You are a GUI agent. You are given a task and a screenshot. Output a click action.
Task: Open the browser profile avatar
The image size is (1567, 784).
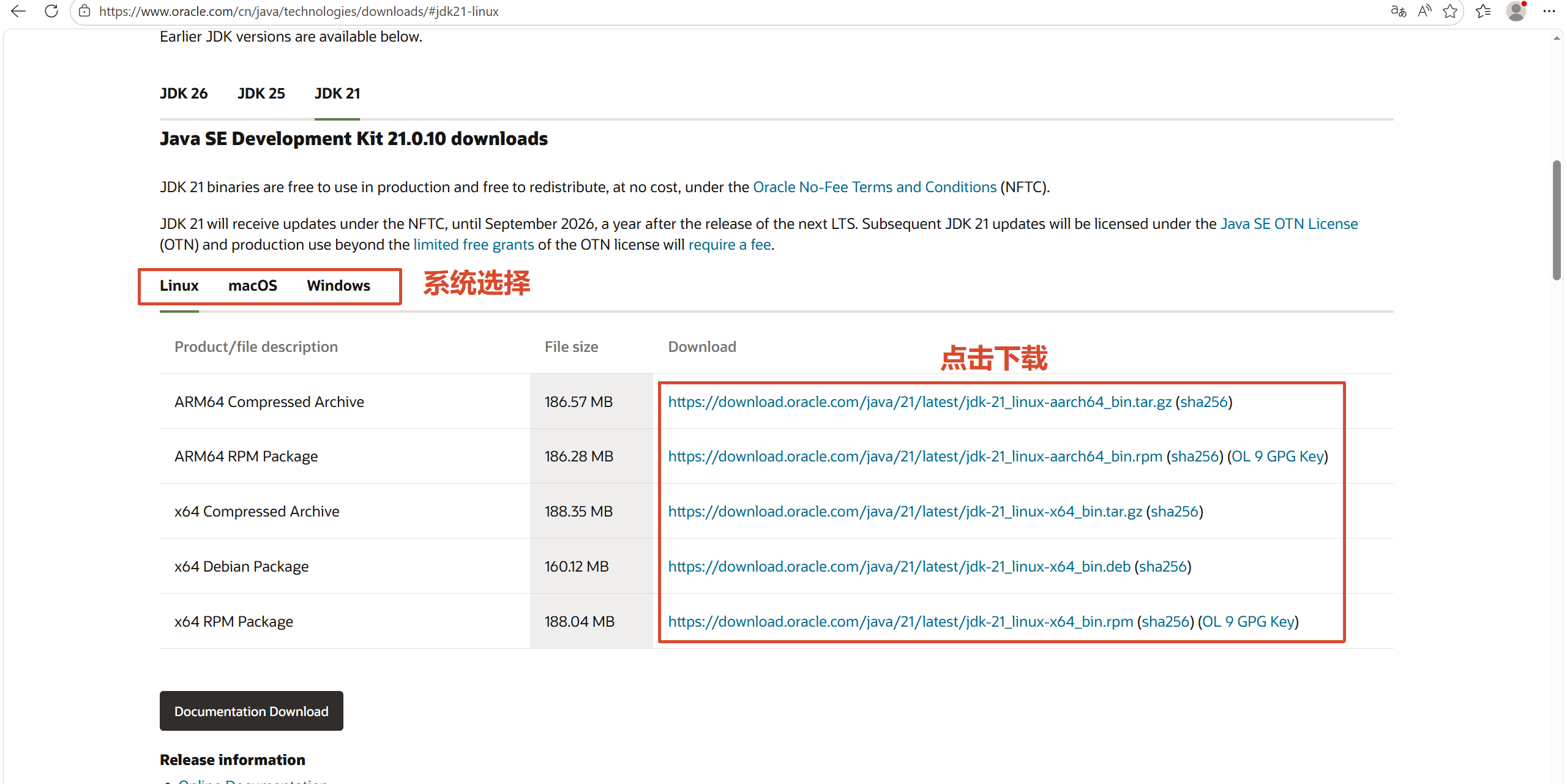point(1516,11)
